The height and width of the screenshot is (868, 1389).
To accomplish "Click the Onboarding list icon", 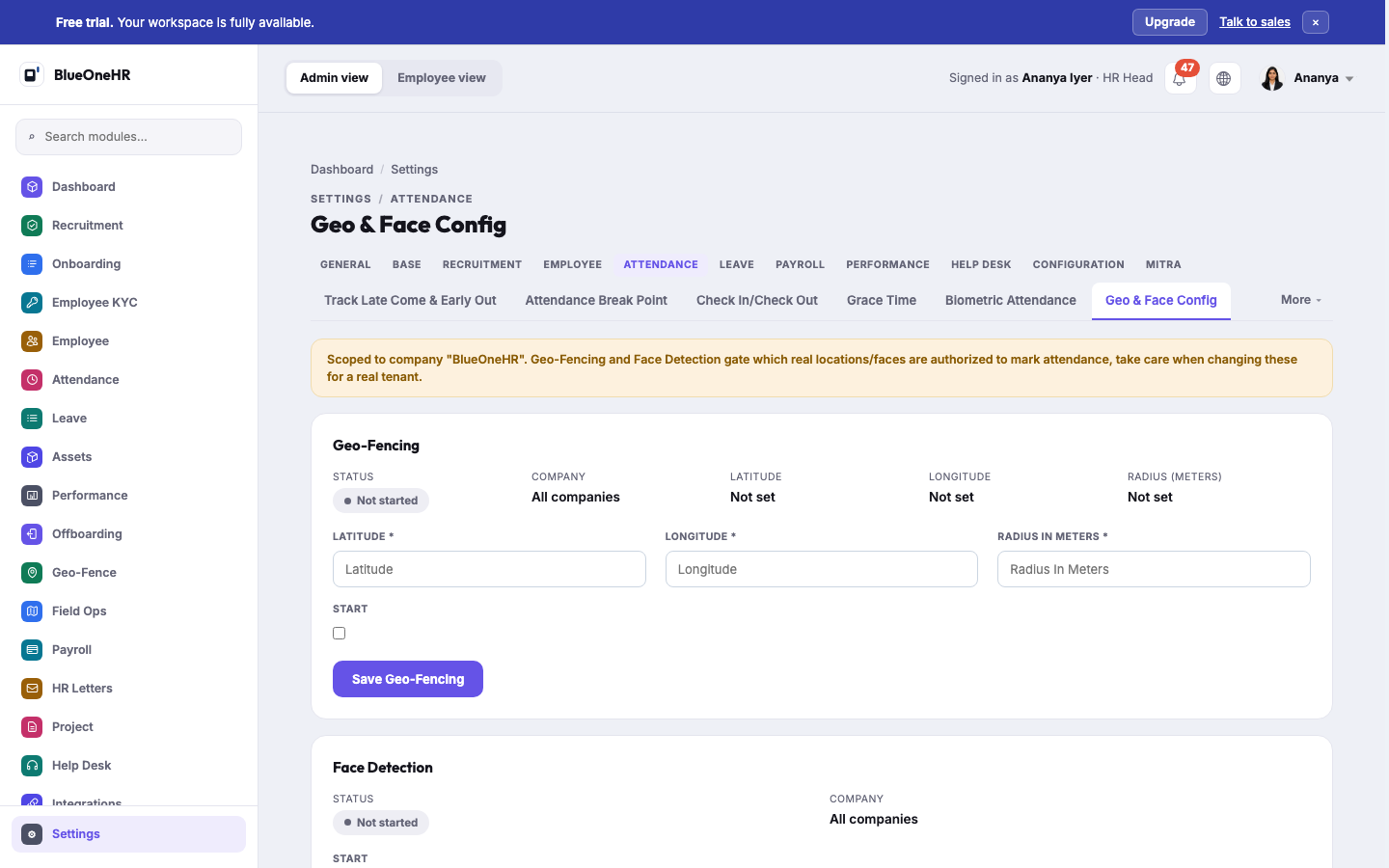I will click(32, 264).
